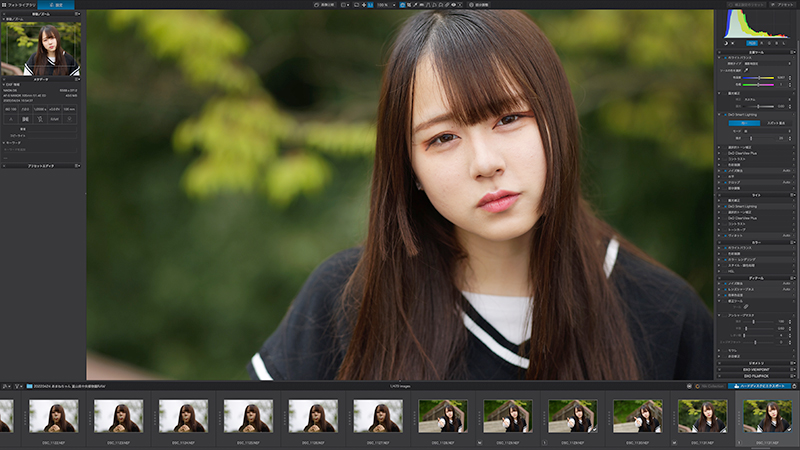Select the Spot Weighted button in Smart Lighting

(776, 123)
